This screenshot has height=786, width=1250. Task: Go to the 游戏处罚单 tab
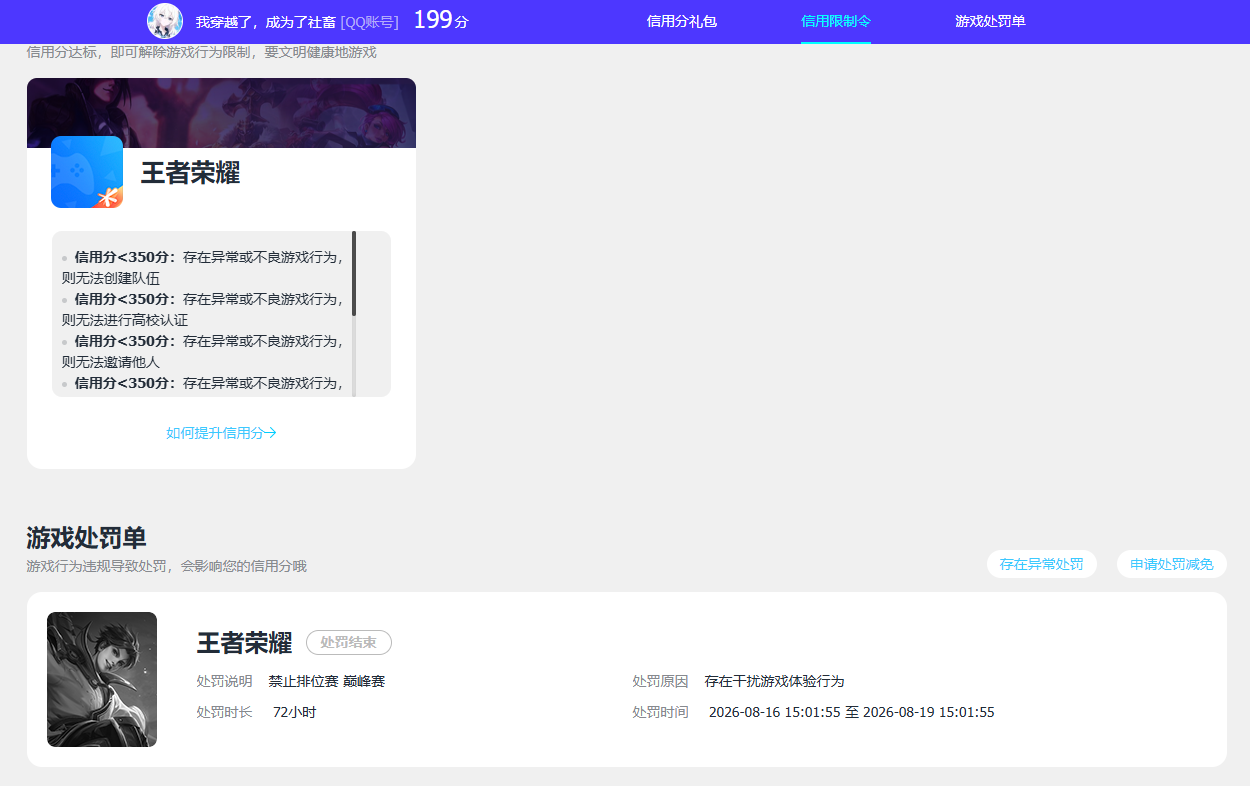[x=990, y=21]
